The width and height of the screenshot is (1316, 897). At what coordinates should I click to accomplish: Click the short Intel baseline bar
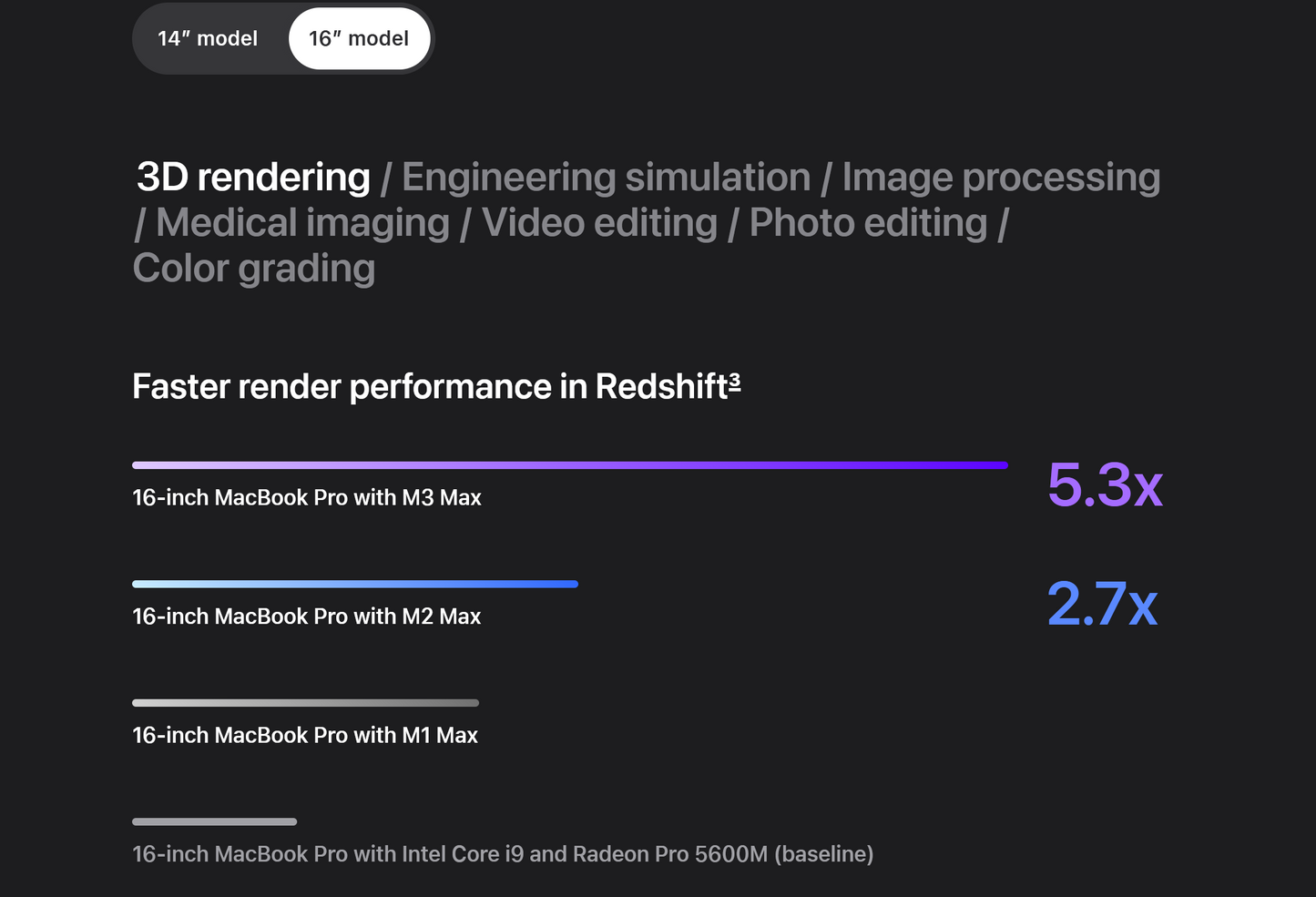214,821
